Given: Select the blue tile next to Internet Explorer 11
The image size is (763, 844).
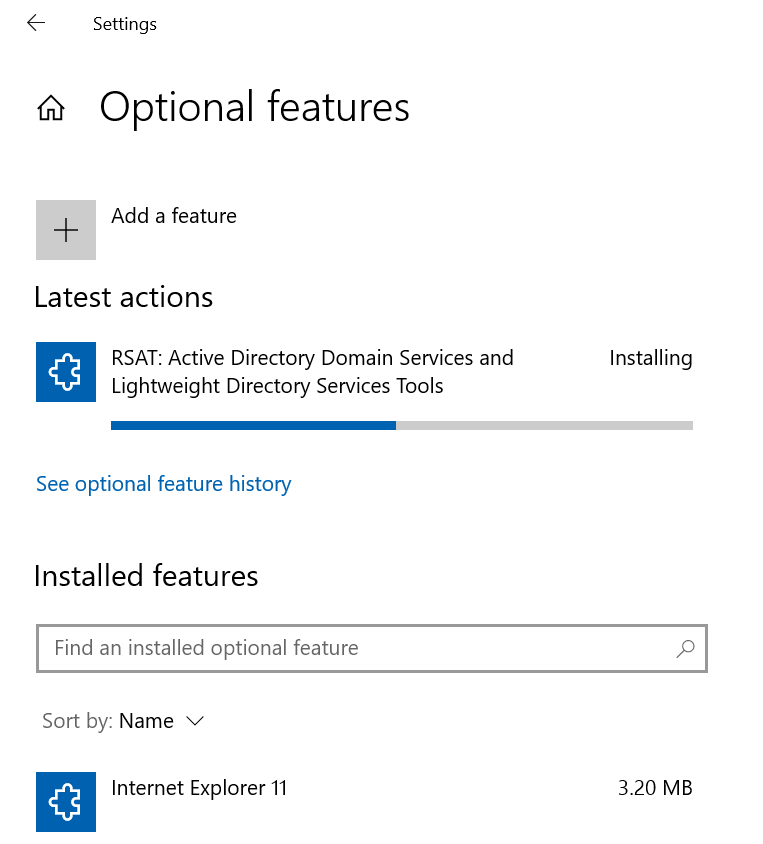Looking at the screenshot, I should coord(65,801).
